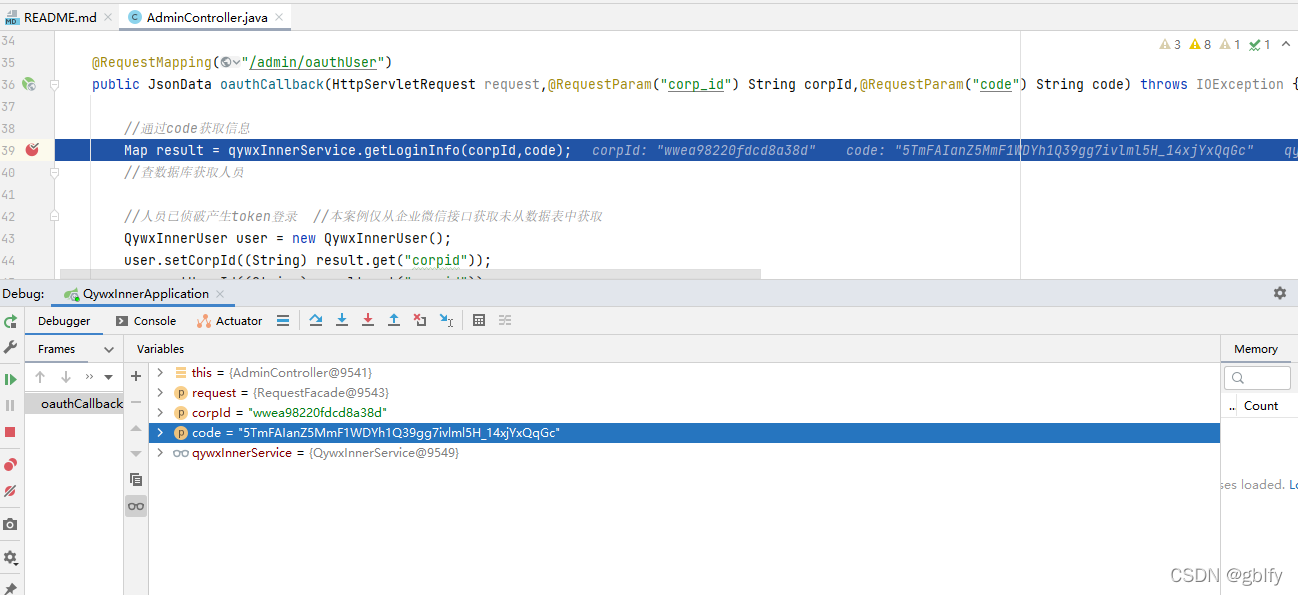Open Debug tool window options gear
Image resolution: width=1298 pixels, height=595 pixels.
point(1280,293)
